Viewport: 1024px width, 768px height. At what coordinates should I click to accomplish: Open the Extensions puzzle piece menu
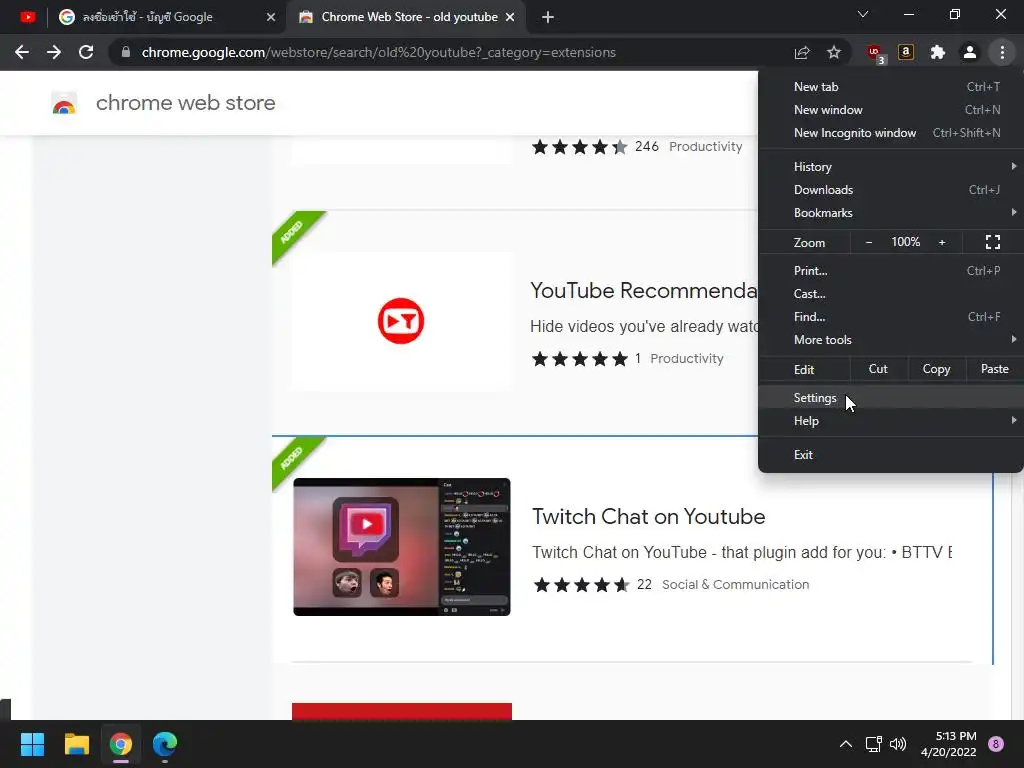[938, 52]
